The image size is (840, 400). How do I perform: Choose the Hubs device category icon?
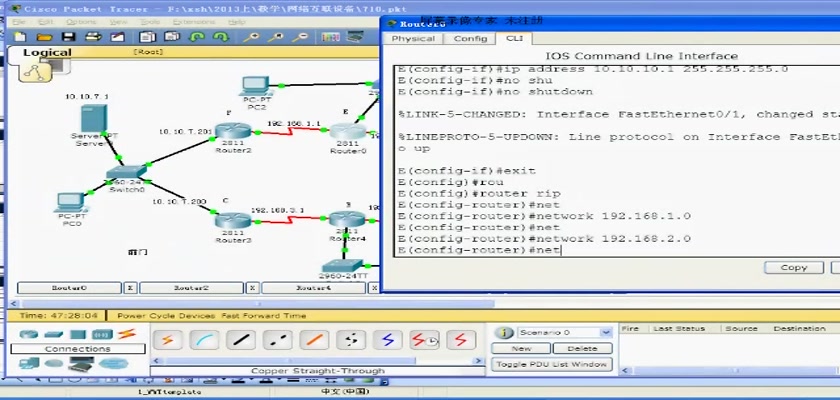[78, 334]
